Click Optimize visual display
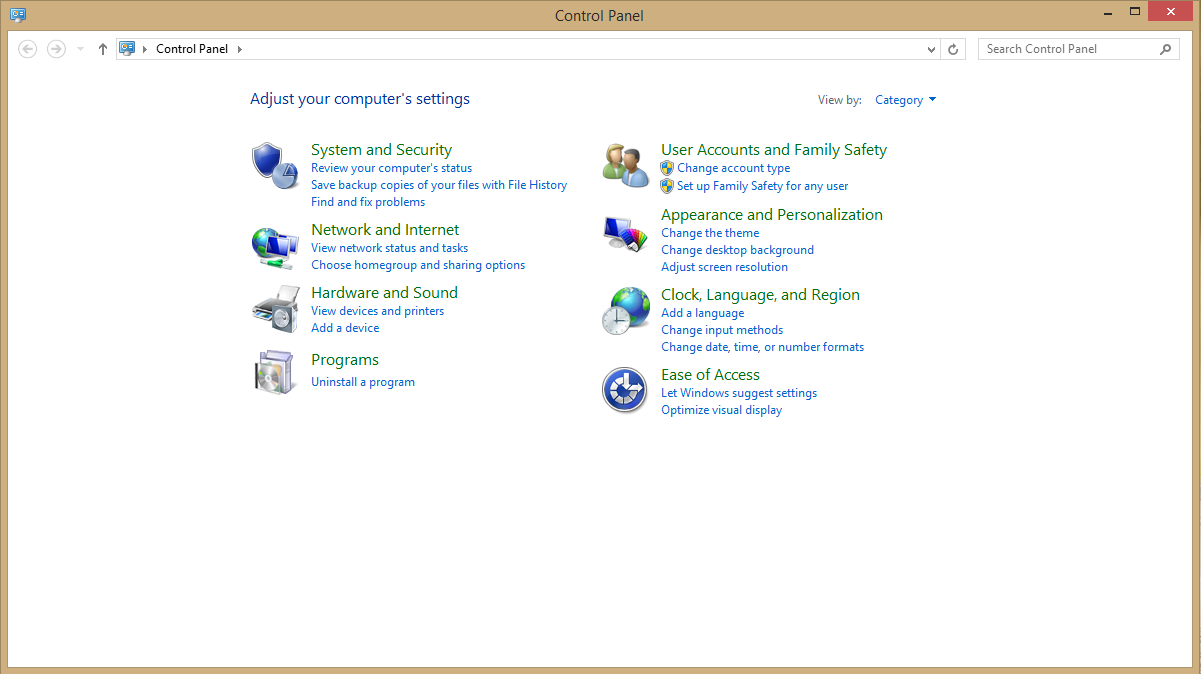Viewport: 1201px width, 674px height. 721,410
